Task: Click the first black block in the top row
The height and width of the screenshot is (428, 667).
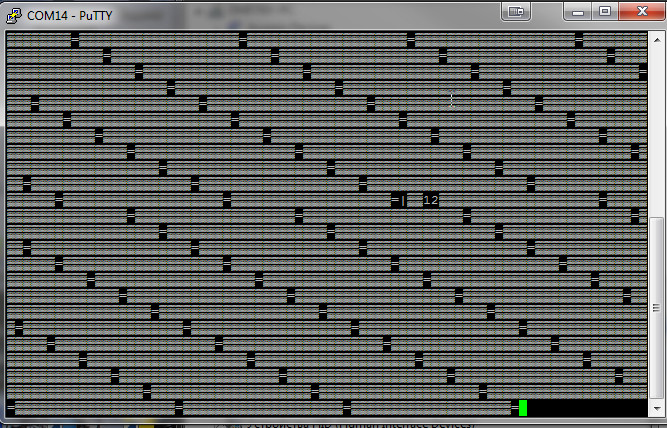Action: coord(75,39)
